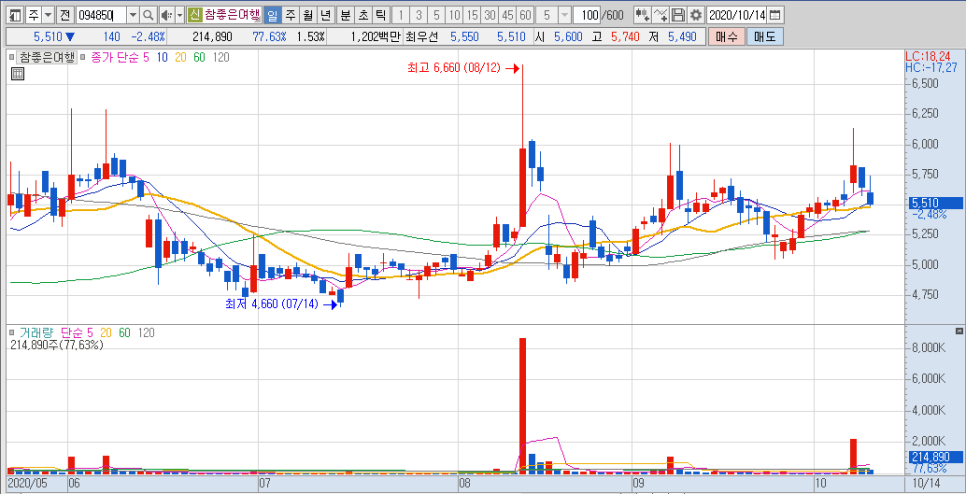Choose the 45 interval button

click(x=508, y=15)
